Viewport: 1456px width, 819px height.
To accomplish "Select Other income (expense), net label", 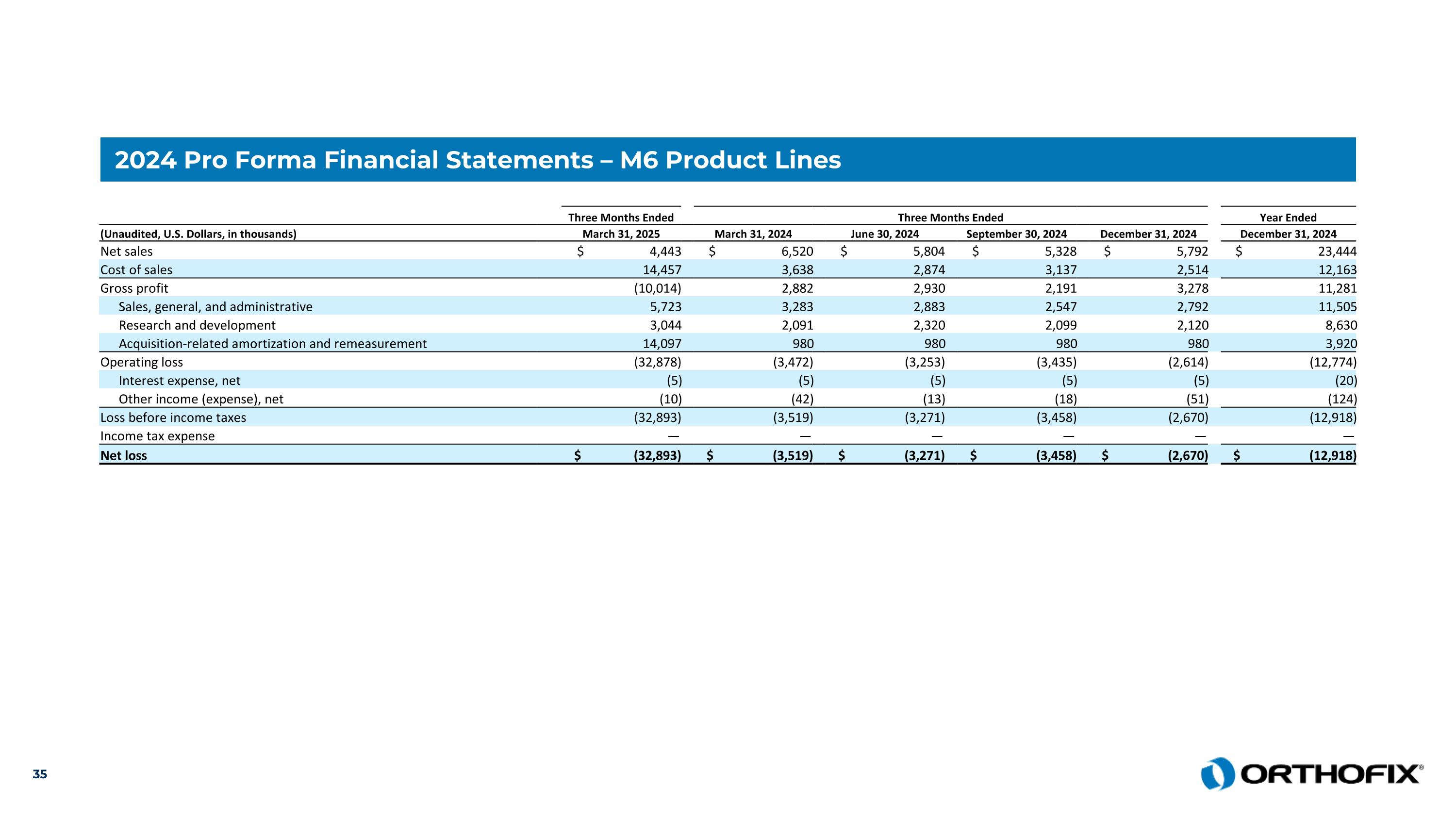I will click(x=200, y=400).
